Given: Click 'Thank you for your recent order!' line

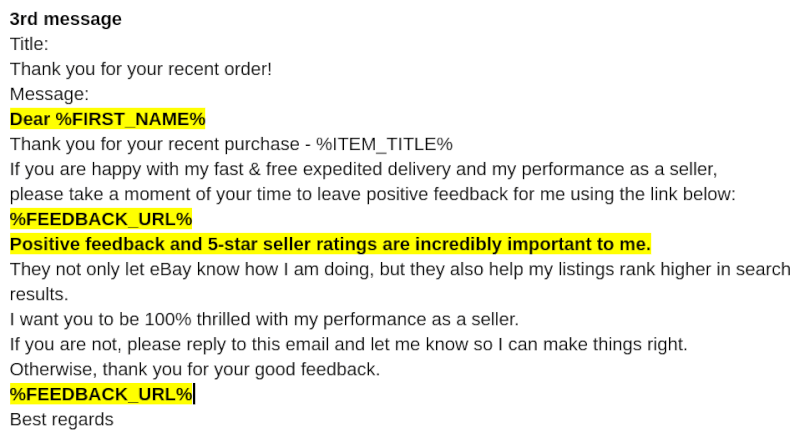Looking at the screenshot, I should (141, 69).
